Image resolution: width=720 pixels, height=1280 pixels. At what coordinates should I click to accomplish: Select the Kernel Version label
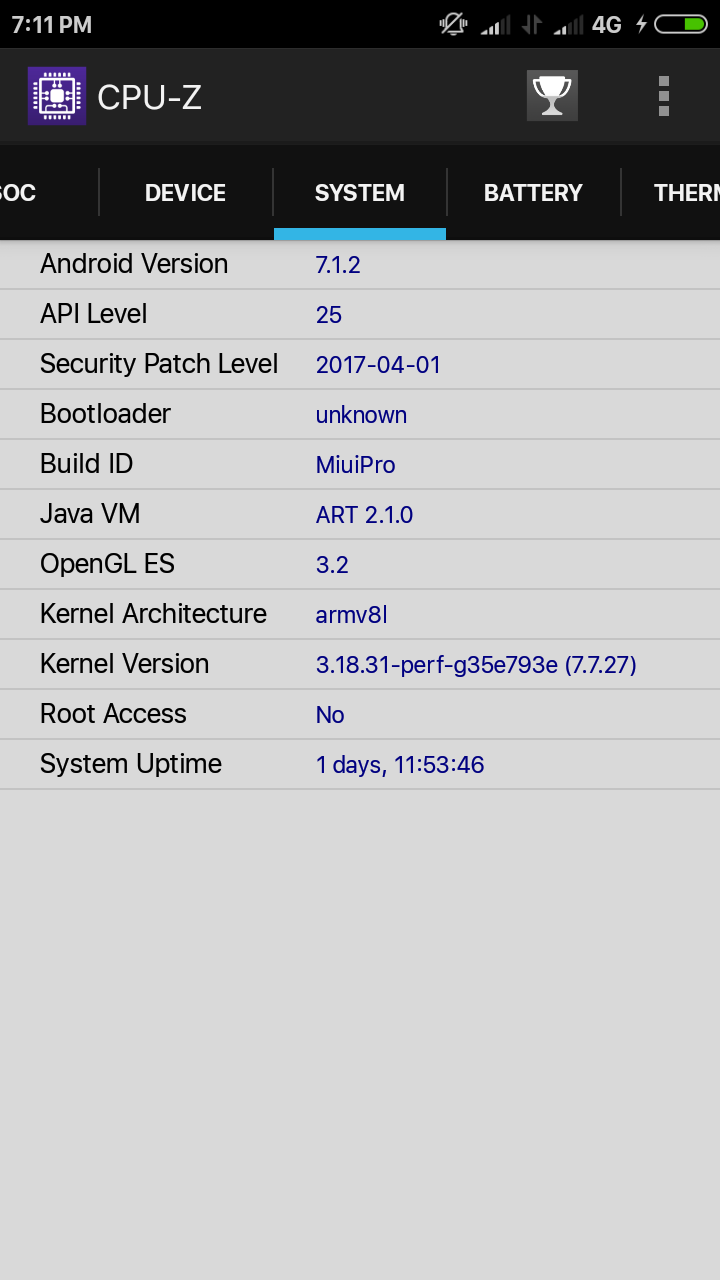click(x=124, y=664)
